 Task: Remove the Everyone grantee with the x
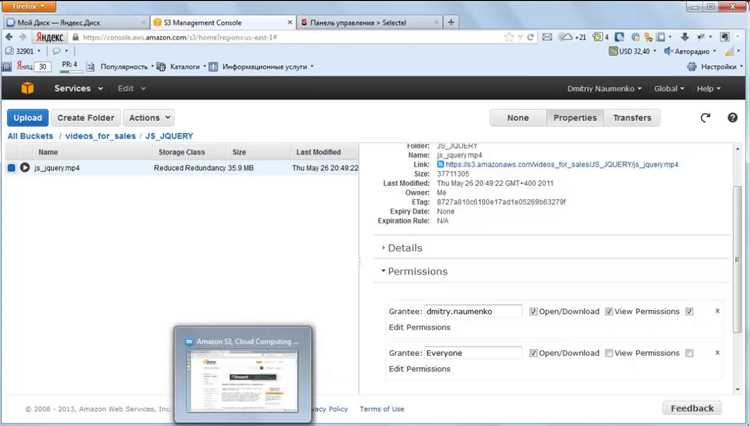717,352
